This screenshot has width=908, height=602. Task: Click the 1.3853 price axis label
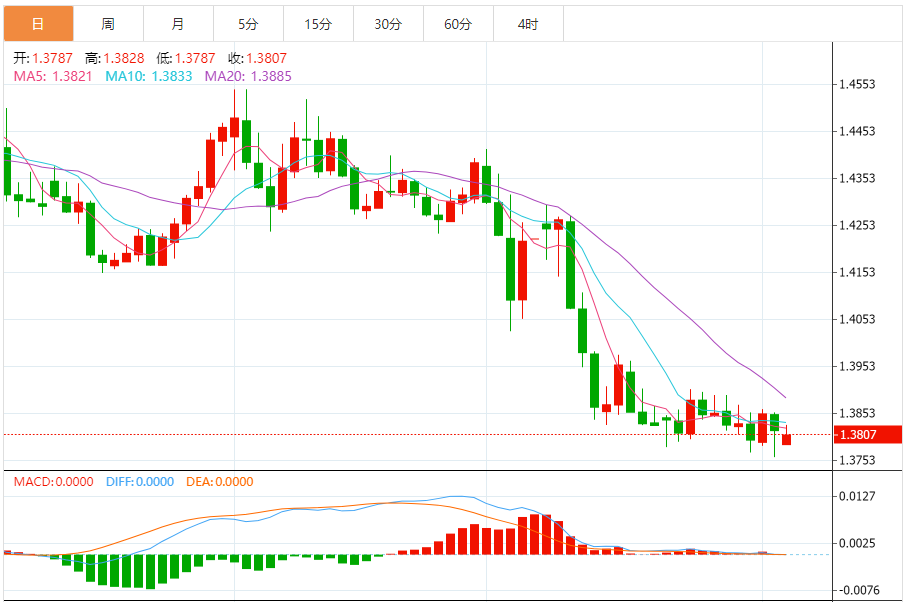858,413
